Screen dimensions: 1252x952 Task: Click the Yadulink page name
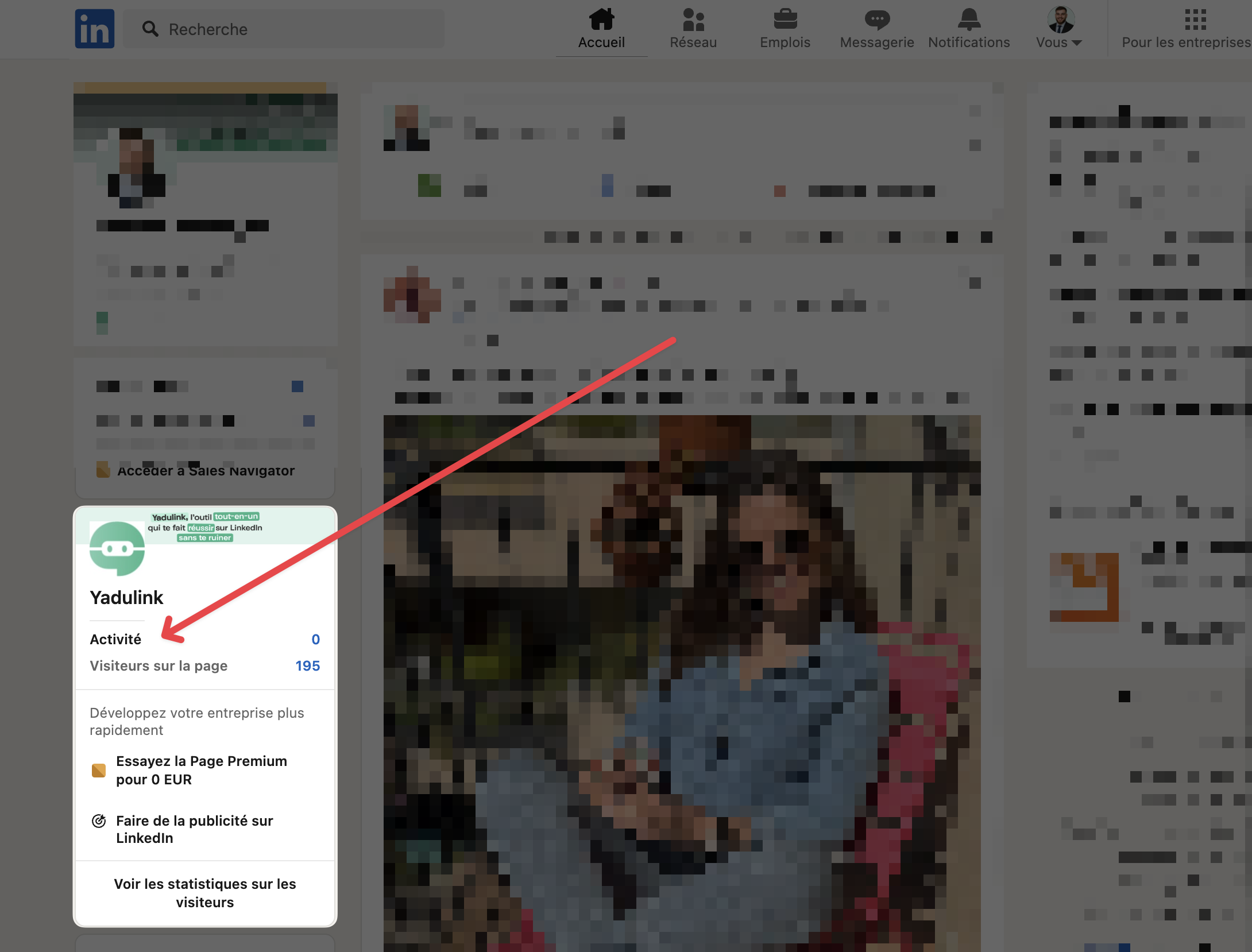126,598
